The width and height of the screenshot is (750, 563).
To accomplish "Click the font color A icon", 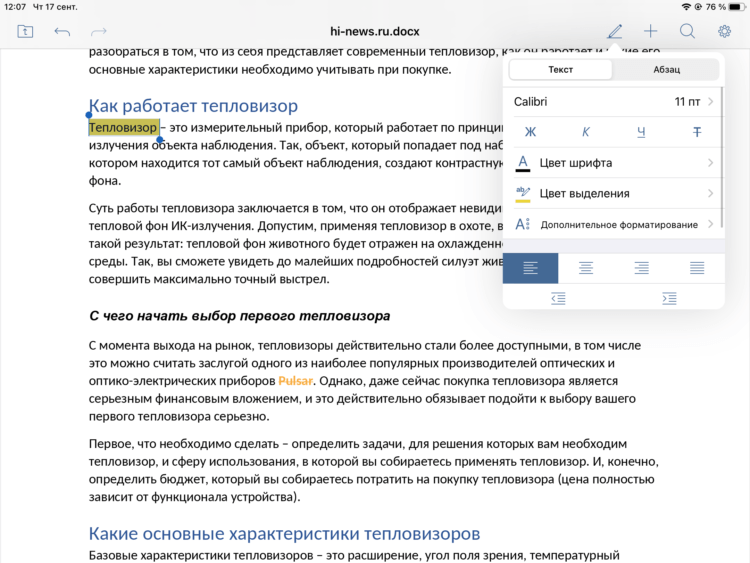I will [x=523, y=163].
